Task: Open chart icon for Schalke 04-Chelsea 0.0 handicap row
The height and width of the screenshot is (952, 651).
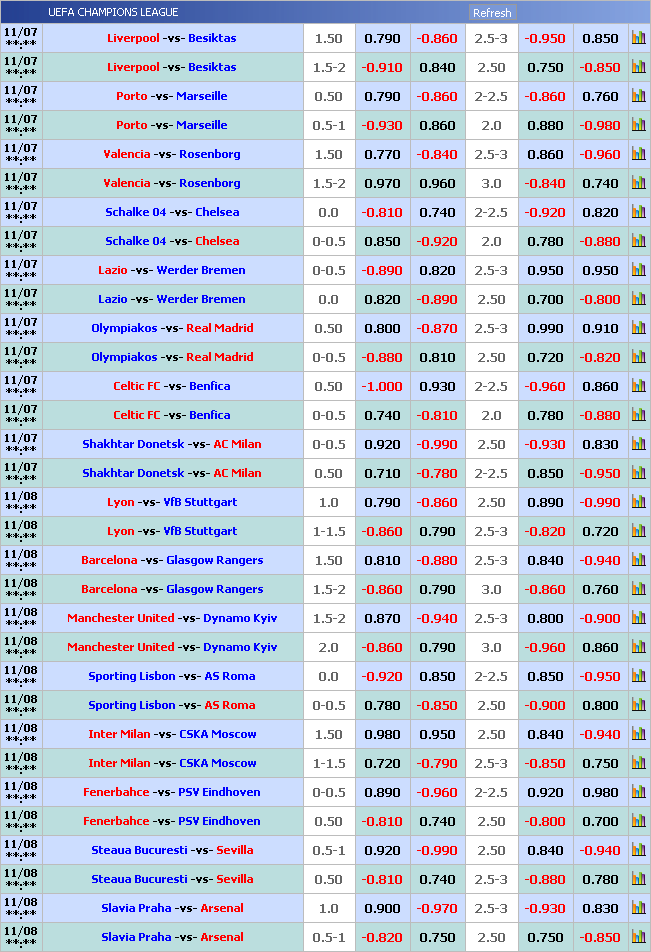Action: pyautogui.click(x=638, y=212)
